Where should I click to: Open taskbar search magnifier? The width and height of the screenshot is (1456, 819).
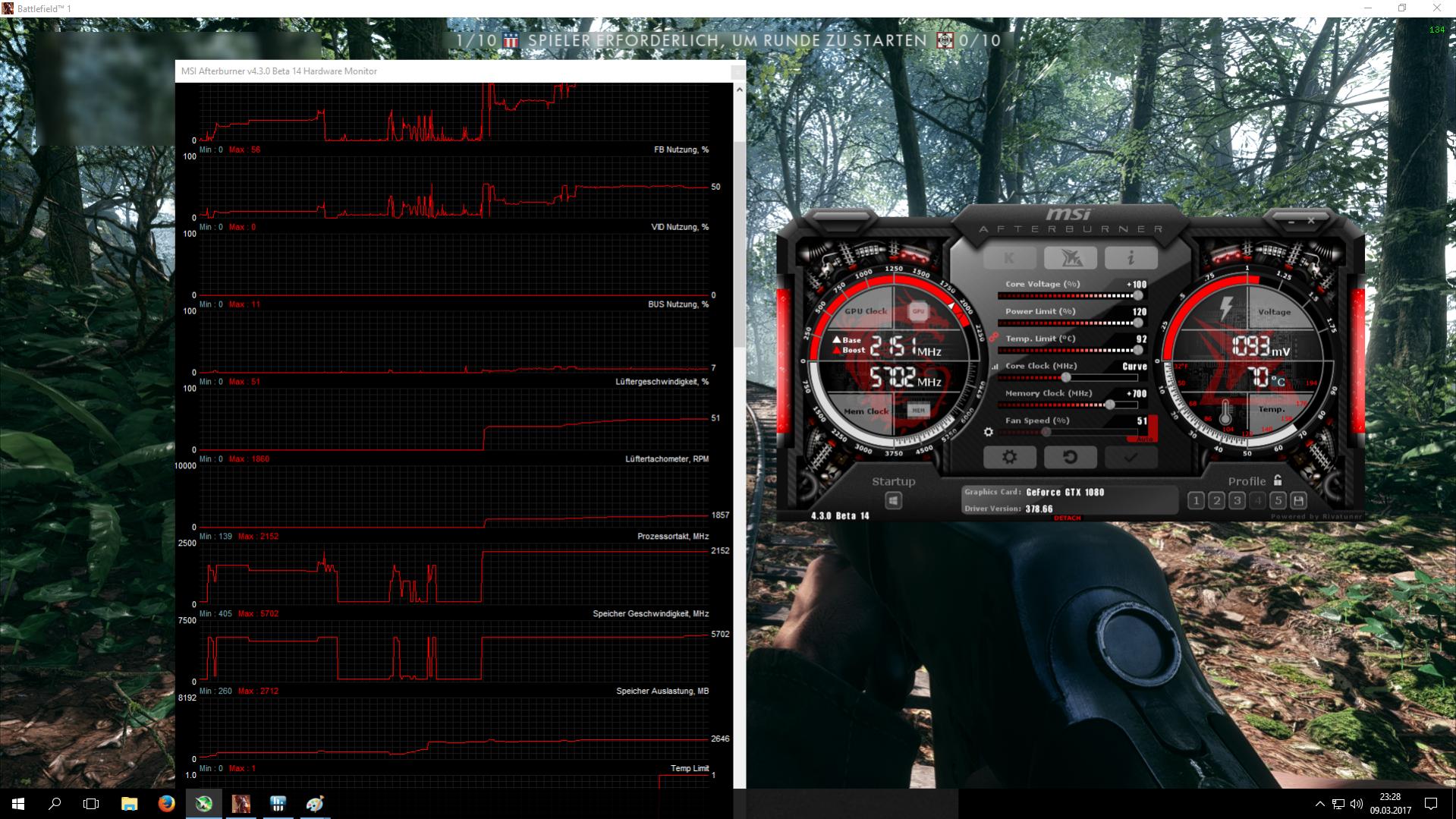pyautogui.click(x=55, y=803)
